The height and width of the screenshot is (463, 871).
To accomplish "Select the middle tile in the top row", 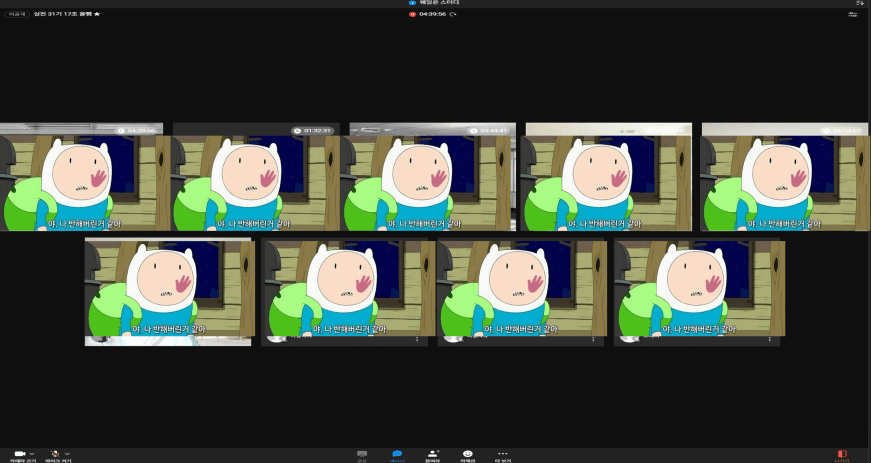I will pos(432,178).
